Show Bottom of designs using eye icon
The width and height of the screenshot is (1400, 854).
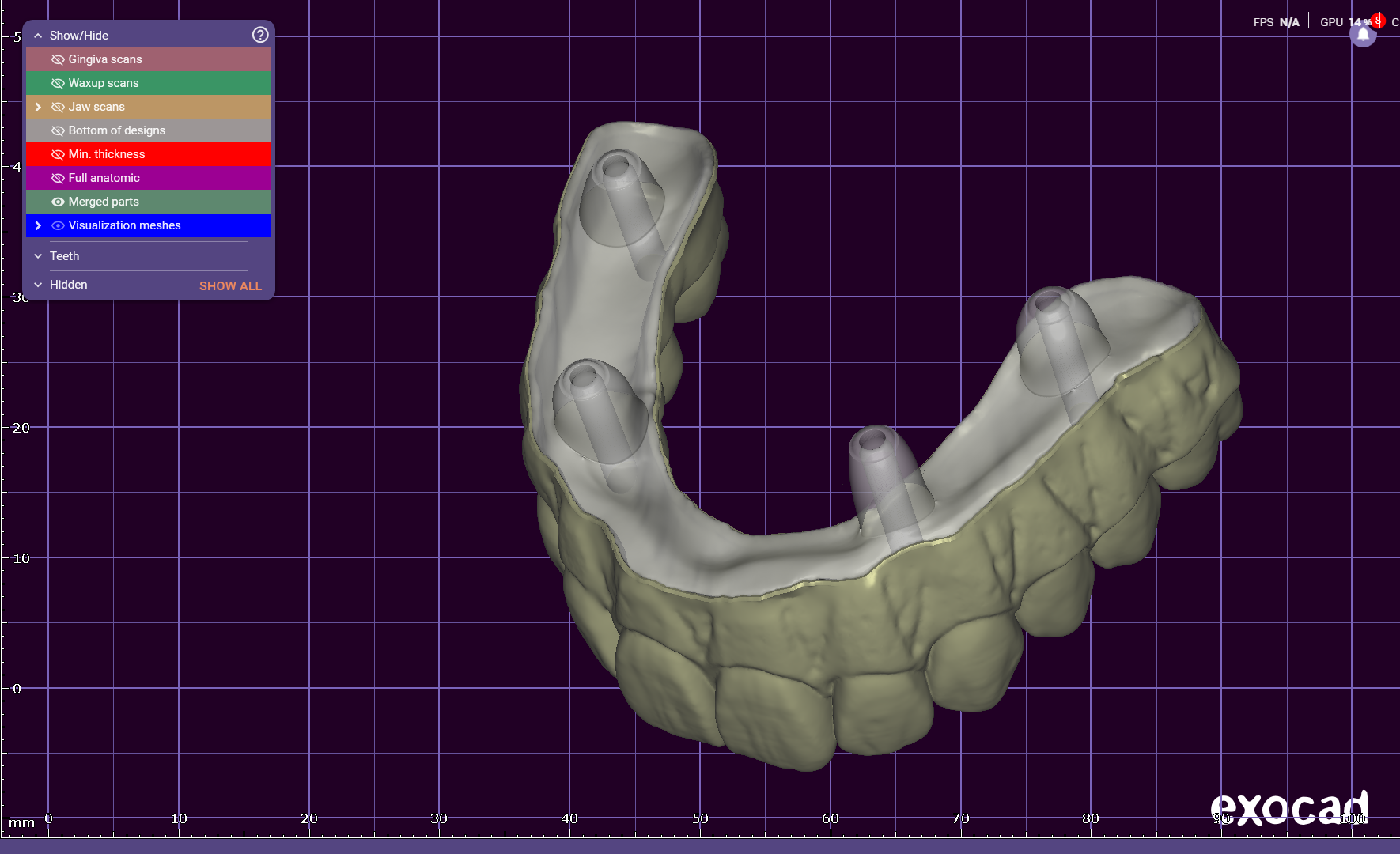[58, 130]
